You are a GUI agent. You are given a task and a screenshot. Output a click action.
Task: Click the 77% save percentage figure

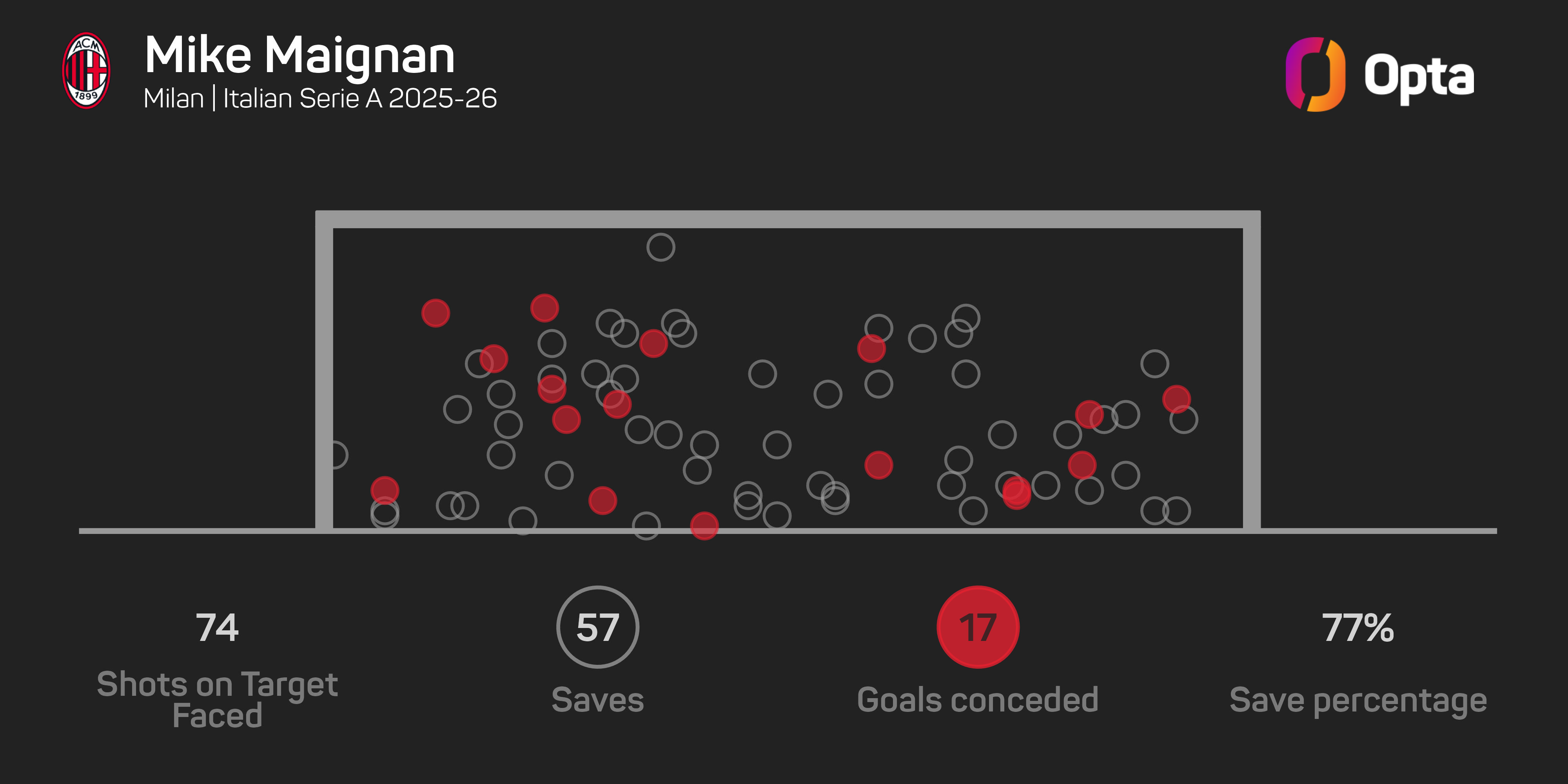point(1357,628)
